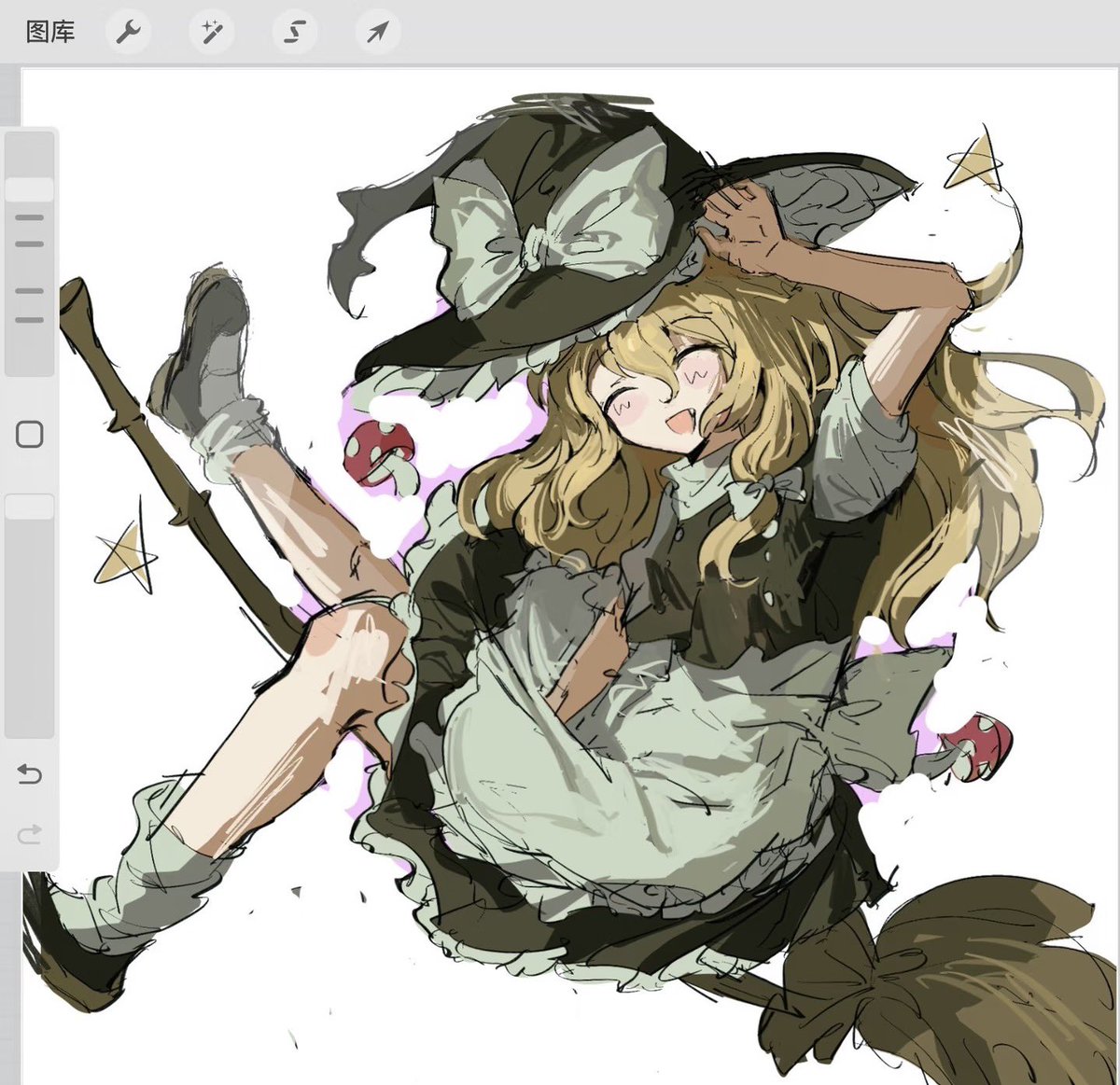1120x1085 pixels.
Task: Click the brush opacity slider handle
Action: pos(30,507)
